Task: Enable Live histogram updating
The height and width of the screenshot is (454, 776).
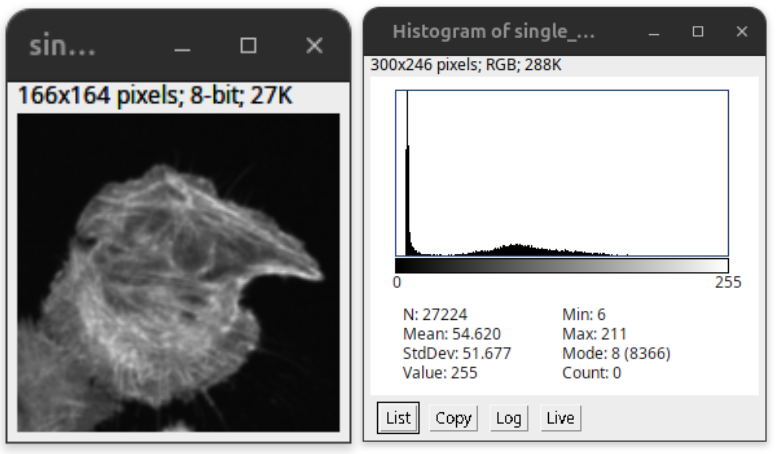Action: (560, 418)
